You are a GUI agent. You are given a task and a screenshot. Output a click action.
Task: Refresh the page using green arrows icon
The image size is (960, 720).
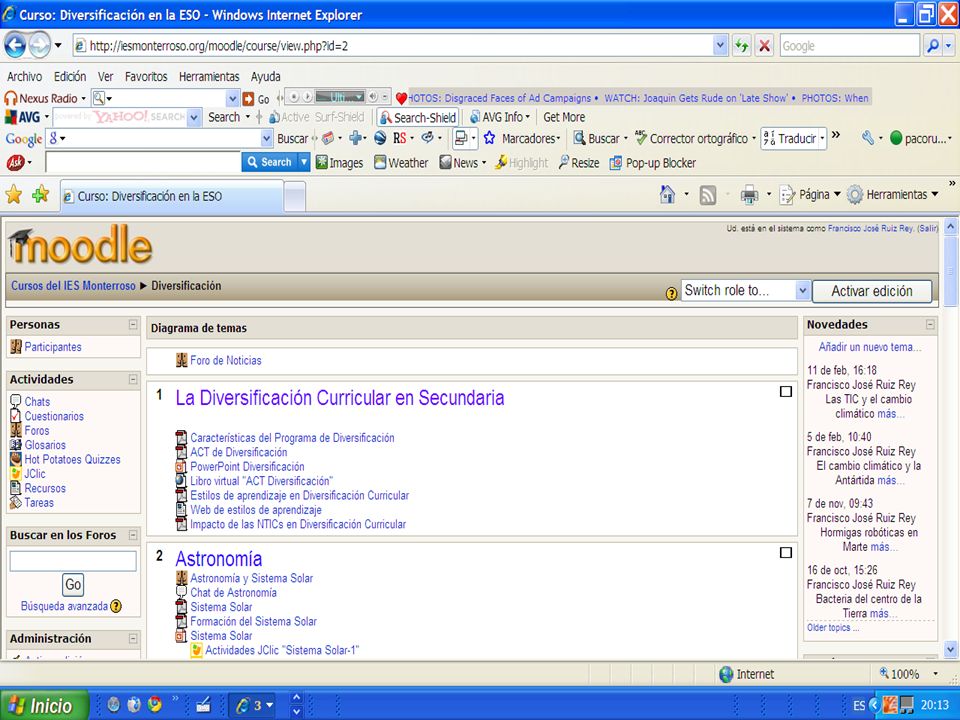coord(741,45)
